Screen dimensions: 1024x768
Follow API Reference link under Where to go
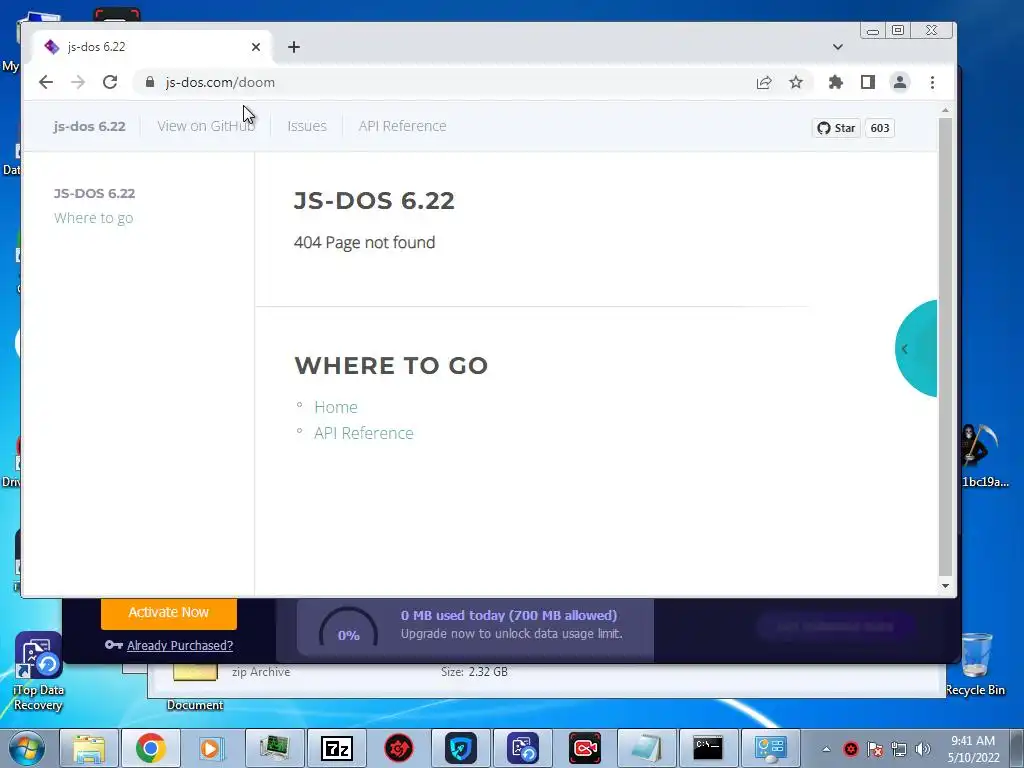364,433
